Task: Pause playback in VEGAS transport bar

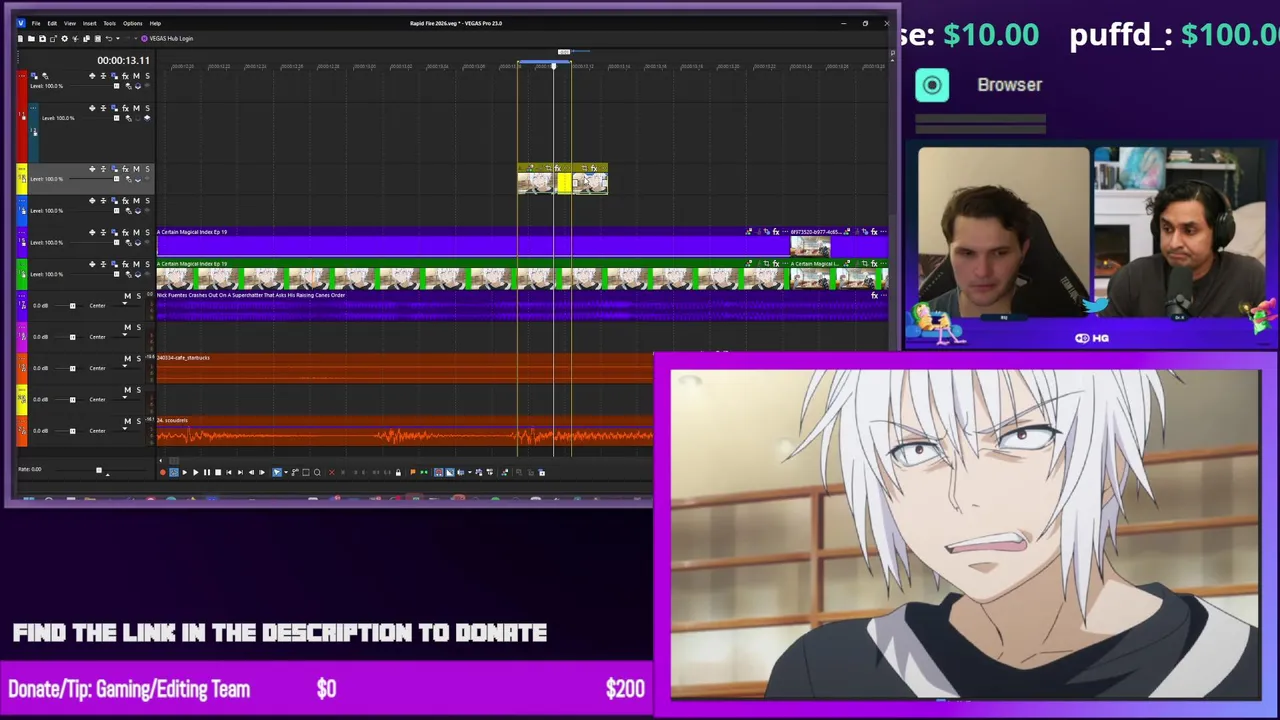Action: (207, 472)
